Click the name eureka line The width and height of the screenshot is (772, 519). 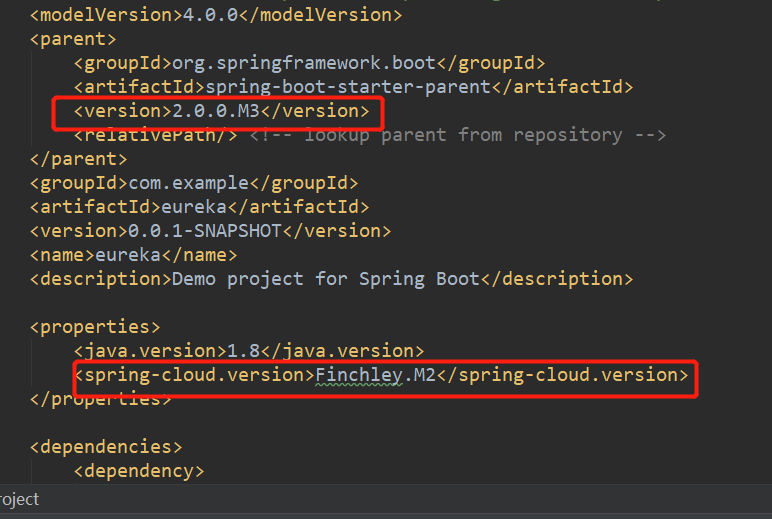click(133, 255)
